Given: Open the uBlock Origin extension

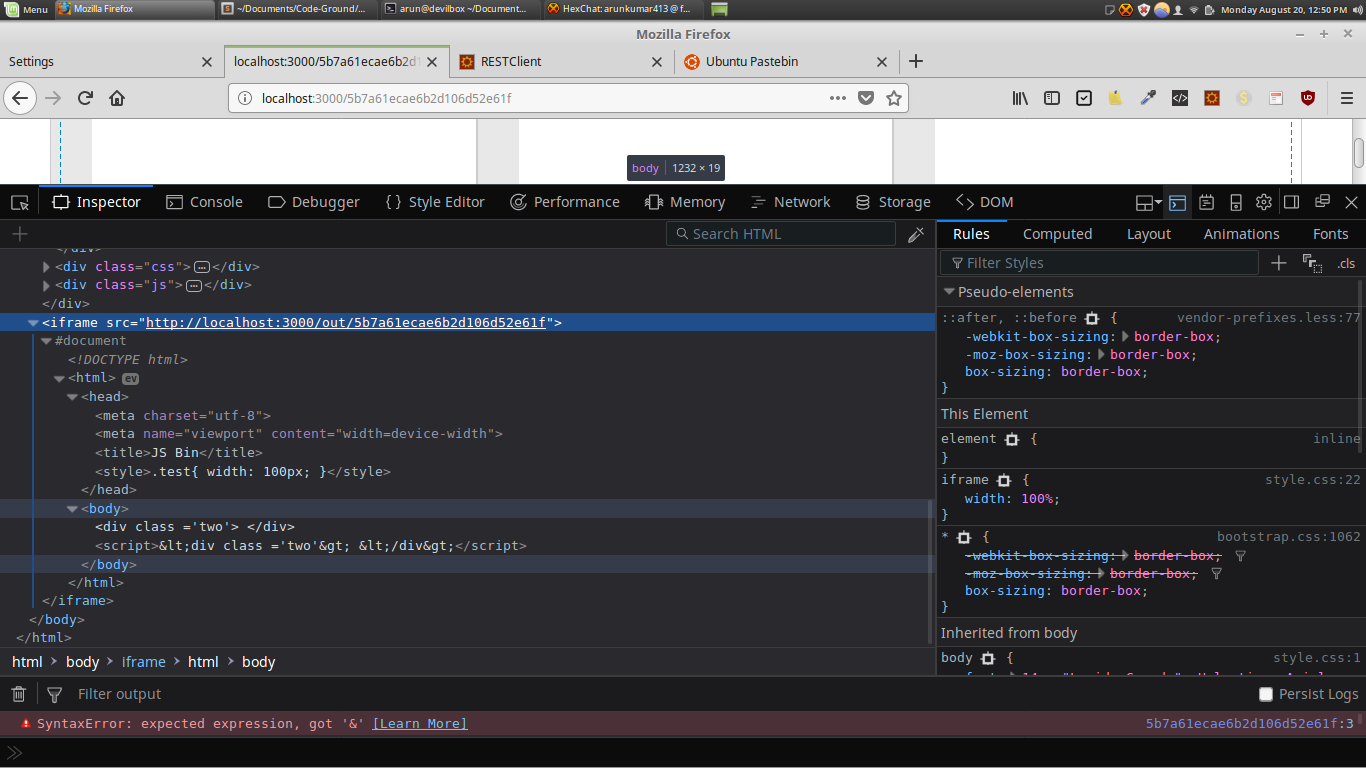Looking at the screenshot, I should [1307, 98].
